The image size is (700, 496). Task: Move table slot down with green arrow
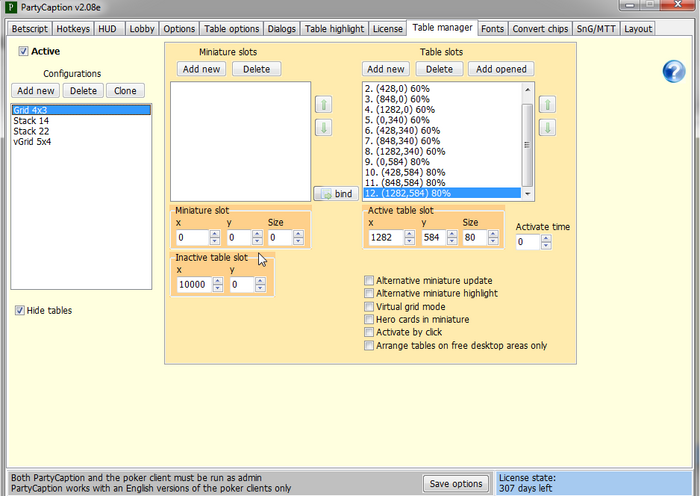click(x=547, y=128)
